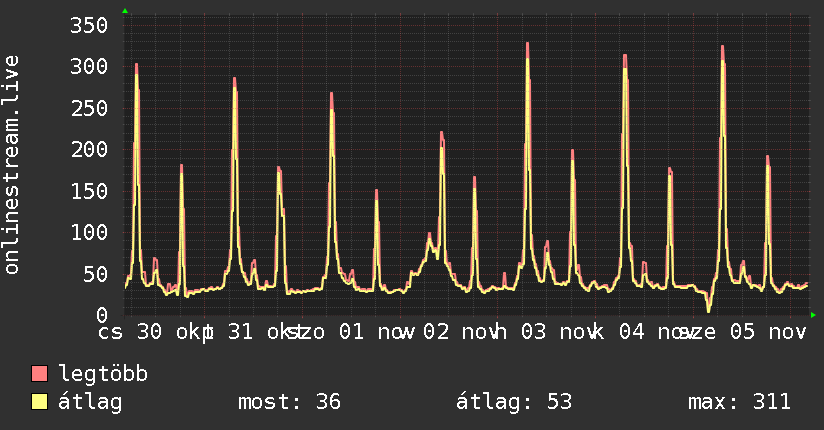824x430 pixels.
Task: Click the green arrow atop the y-axis
Action: click(125, 11)
